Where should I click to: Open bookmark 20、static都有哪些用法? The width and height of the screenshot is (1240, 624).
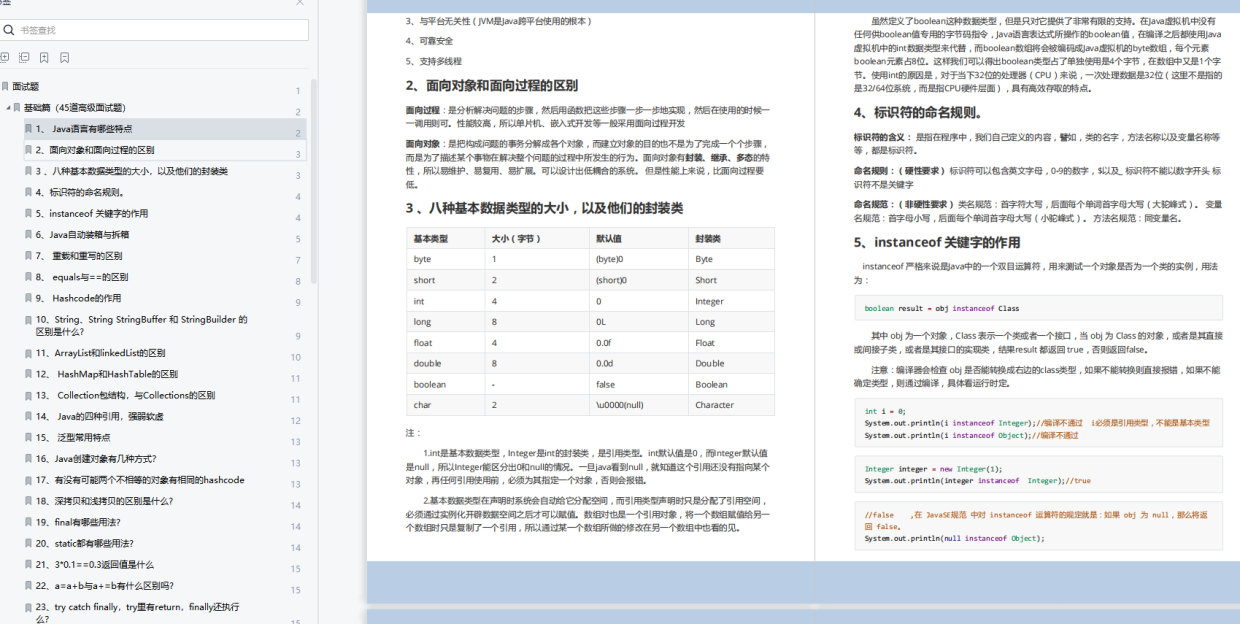pyautogui.click(x=85, y=543)
